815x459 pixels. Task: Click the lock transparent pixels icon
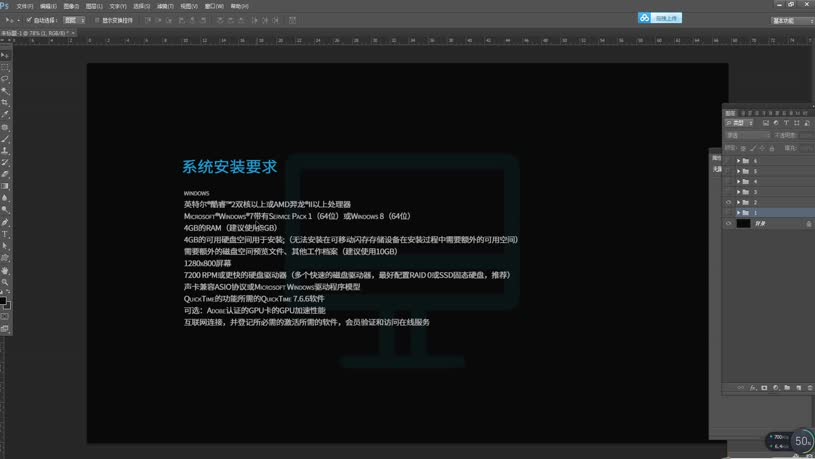point(743,149)
